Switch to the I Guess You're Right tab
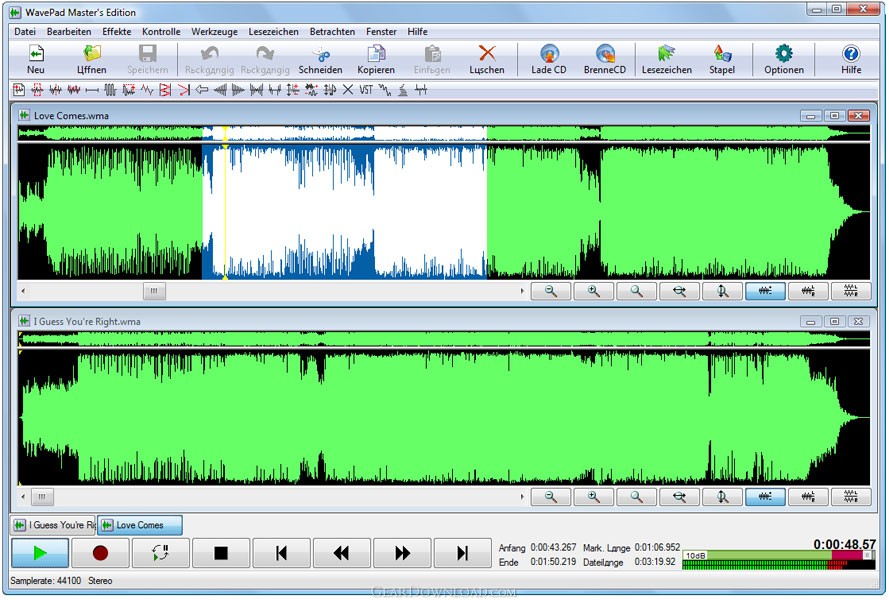Image resolution: width=889 pixels, height=600 pixels. pyautogui.click(x=53, y=525)
